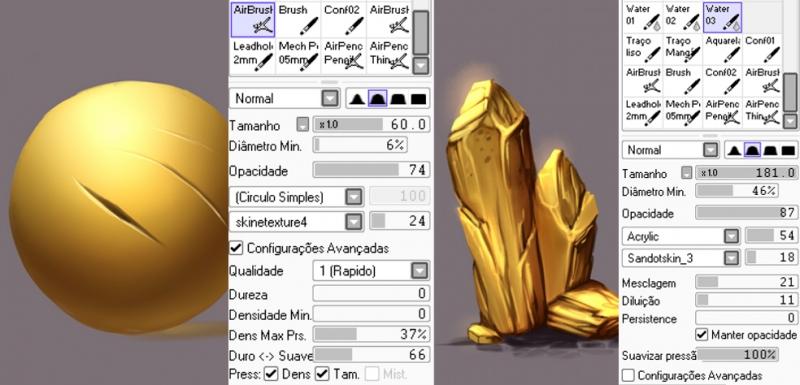This screenshot has height=385, width=800.
Task: Select the Water 01 brush preset
Action: [643, 17]
